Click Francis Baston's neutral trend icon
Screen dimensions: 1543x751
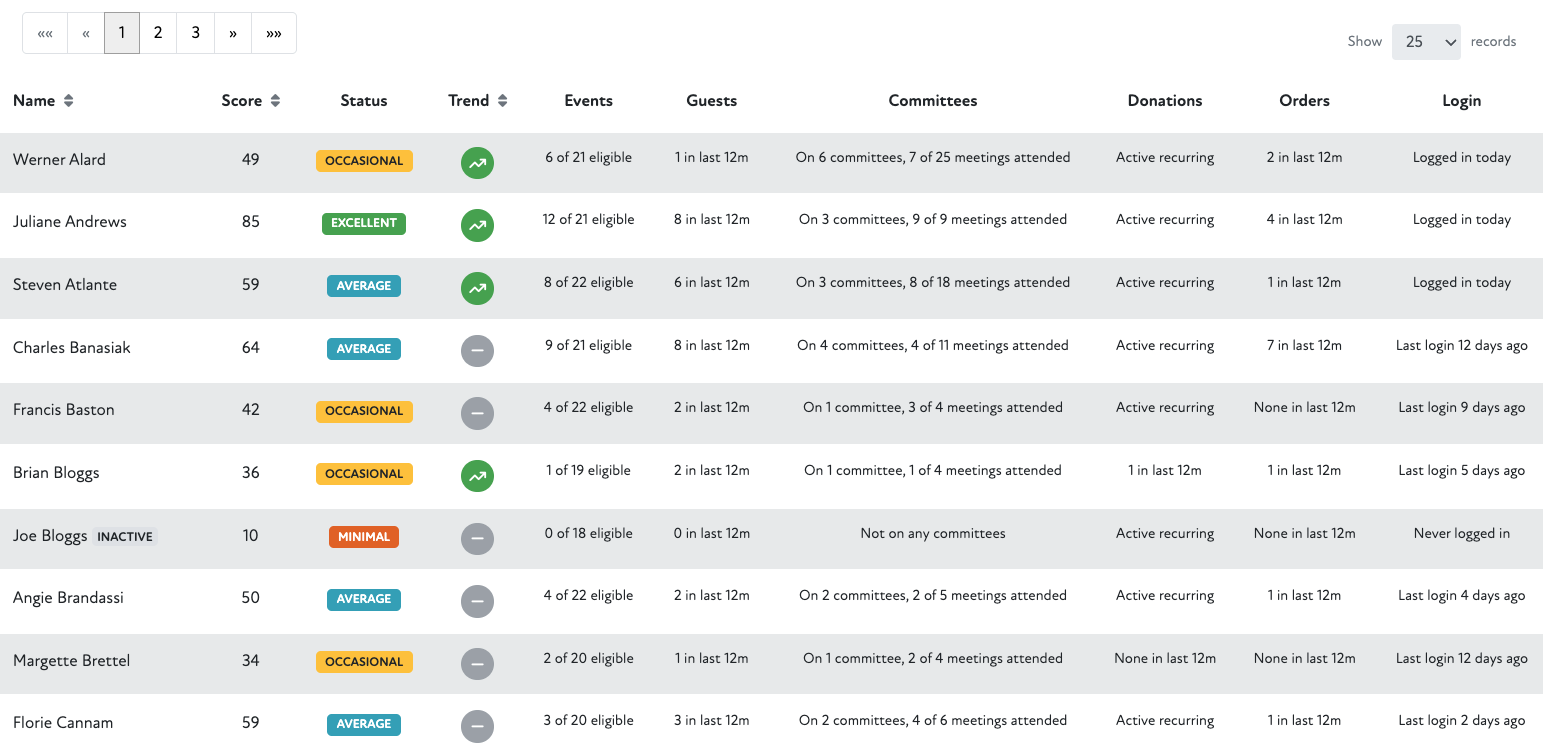tap(477, 413)
